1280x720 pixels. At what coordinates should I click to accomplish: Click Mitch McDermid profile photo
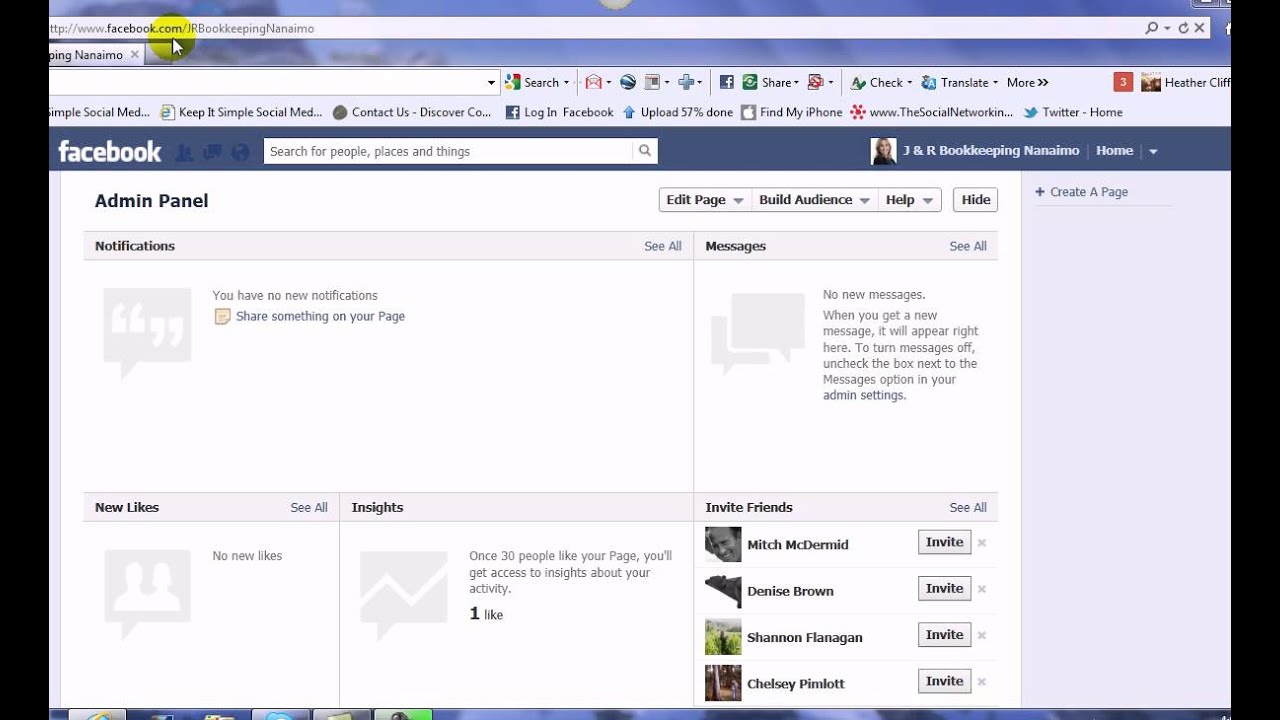(x=723, y=545)
